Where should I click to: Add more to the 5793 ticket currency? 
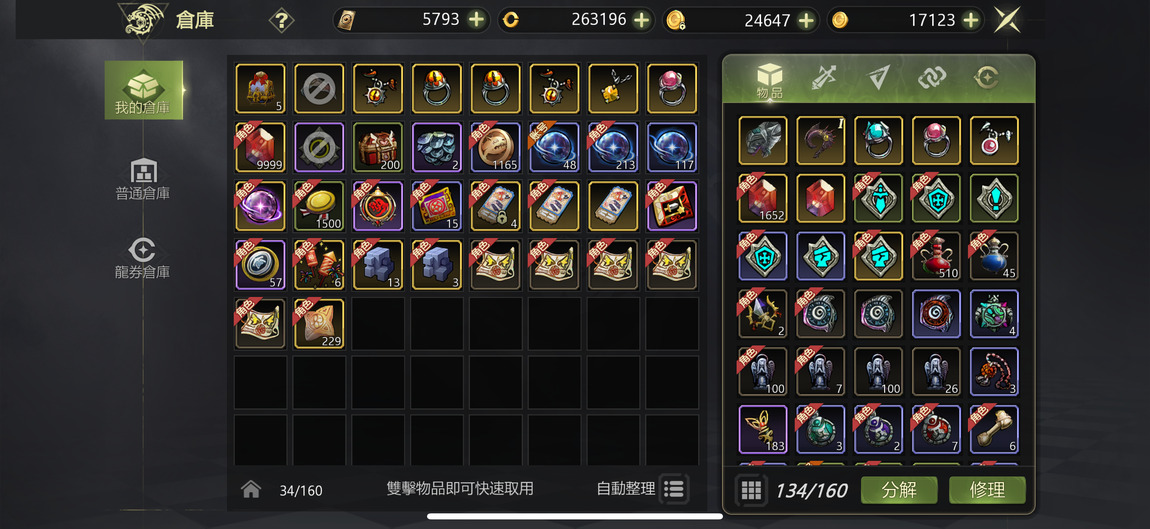point(477,20)
